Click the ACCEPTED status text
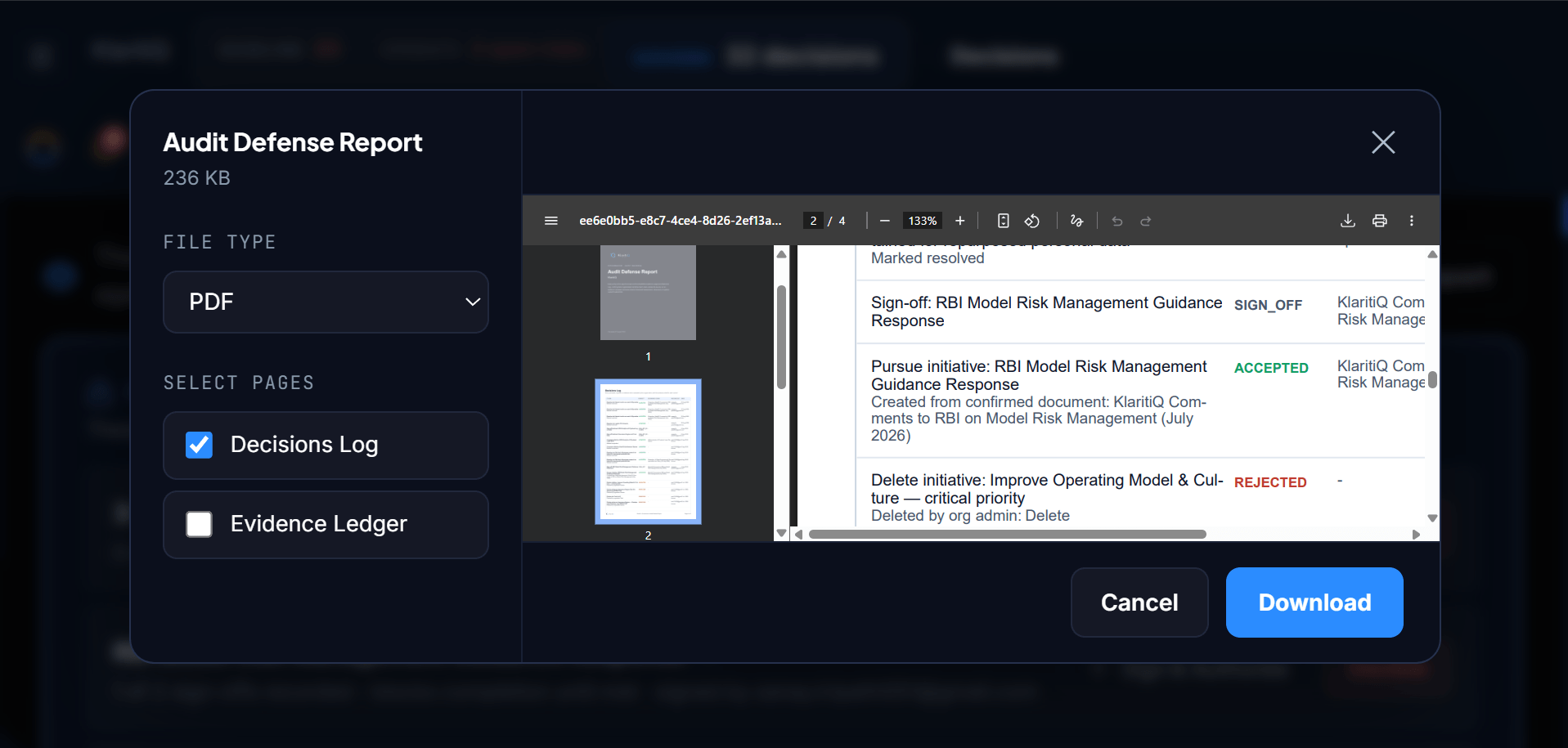The width and height of the screenshot is (1568, 748). (x=1271, y=368)
